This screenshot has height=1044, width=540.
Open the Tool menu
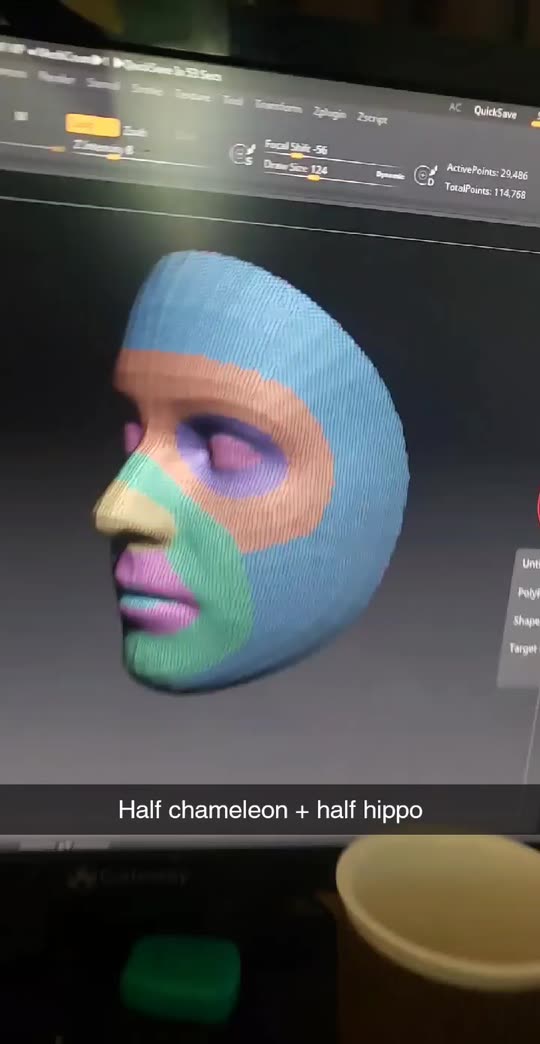[x=232, y=100]
